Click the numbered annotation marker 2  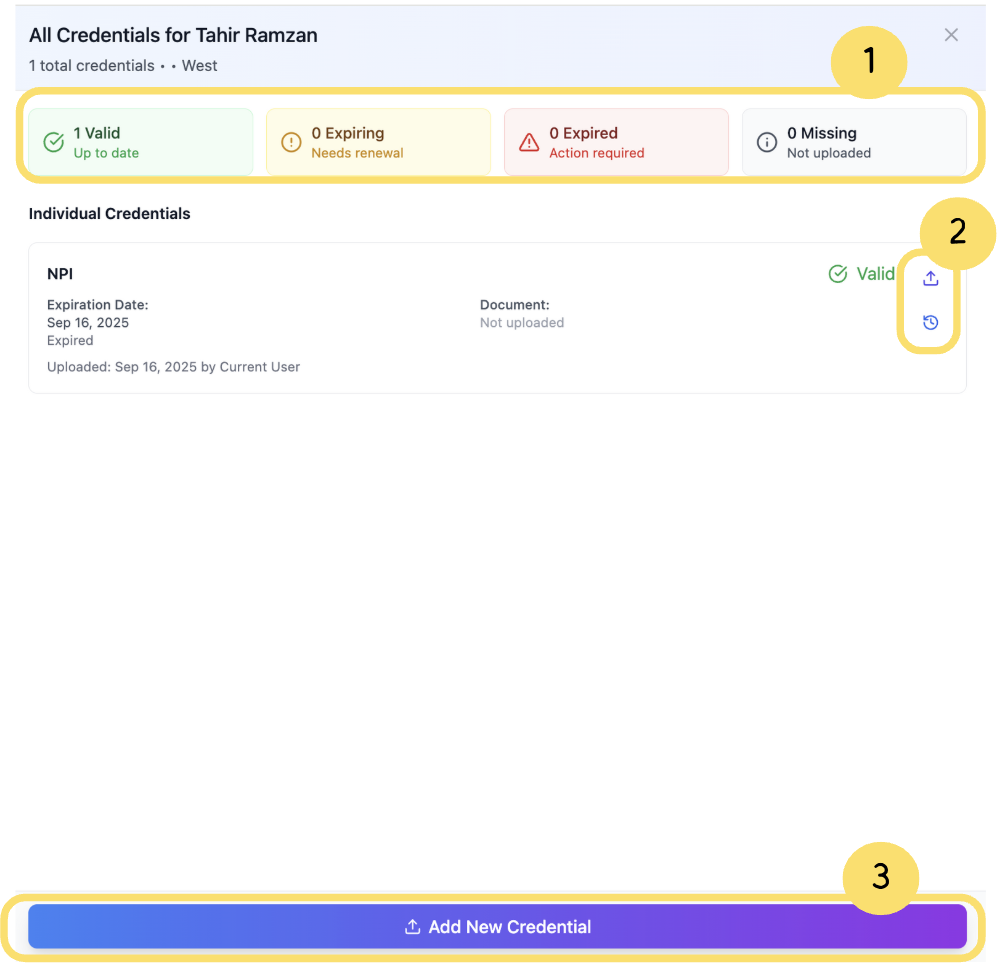pos(957,232)
